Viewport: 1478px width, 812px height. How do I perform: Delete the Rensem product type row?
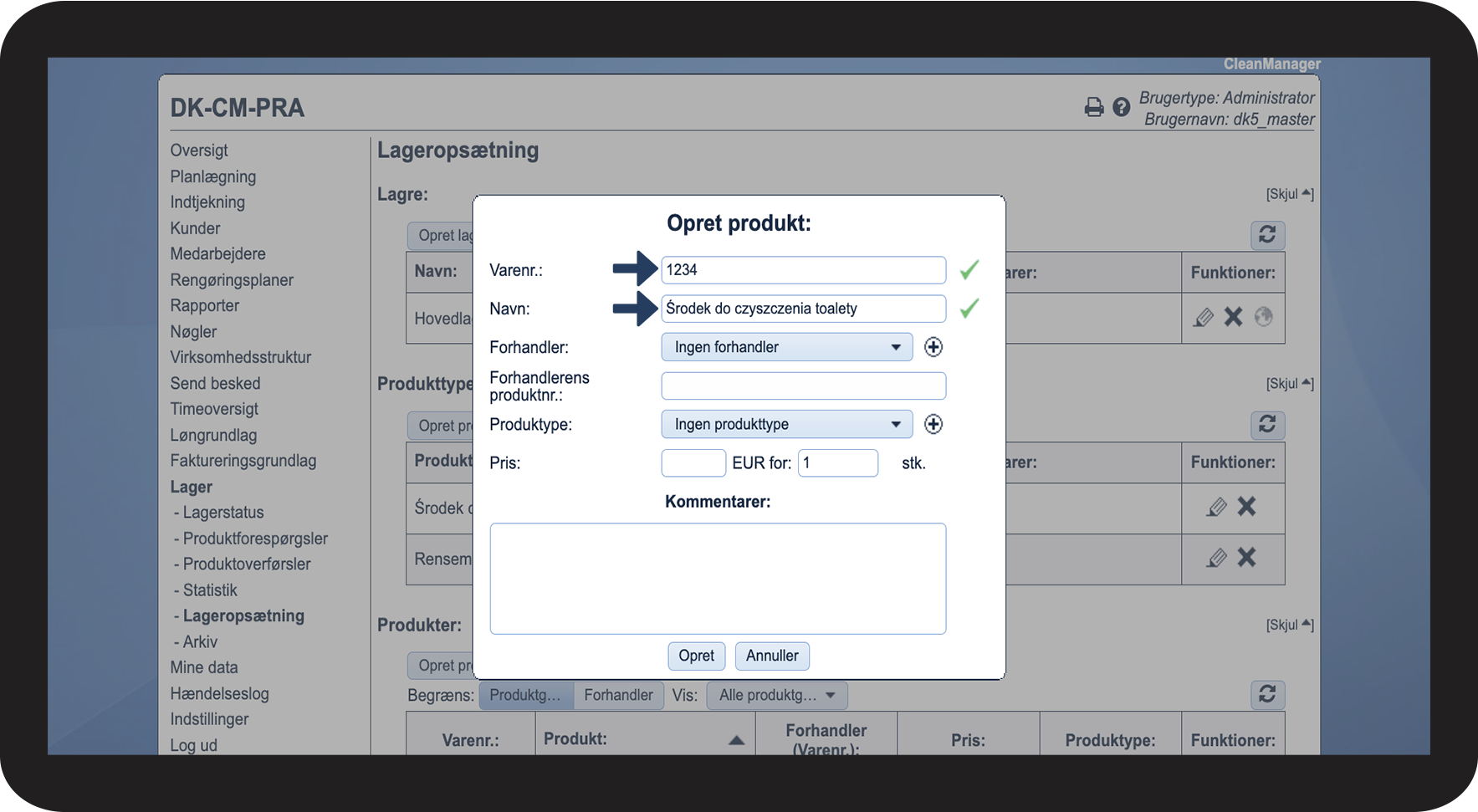click(1247, 558)
